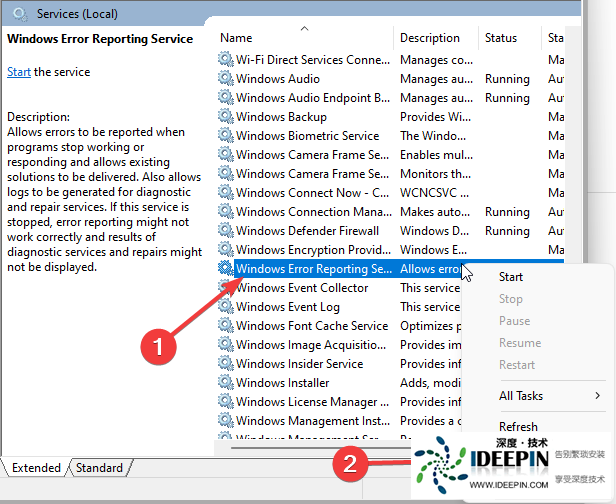Select the Windows Event Collector row
Screen dimensions: 616x504
(301, 288)
